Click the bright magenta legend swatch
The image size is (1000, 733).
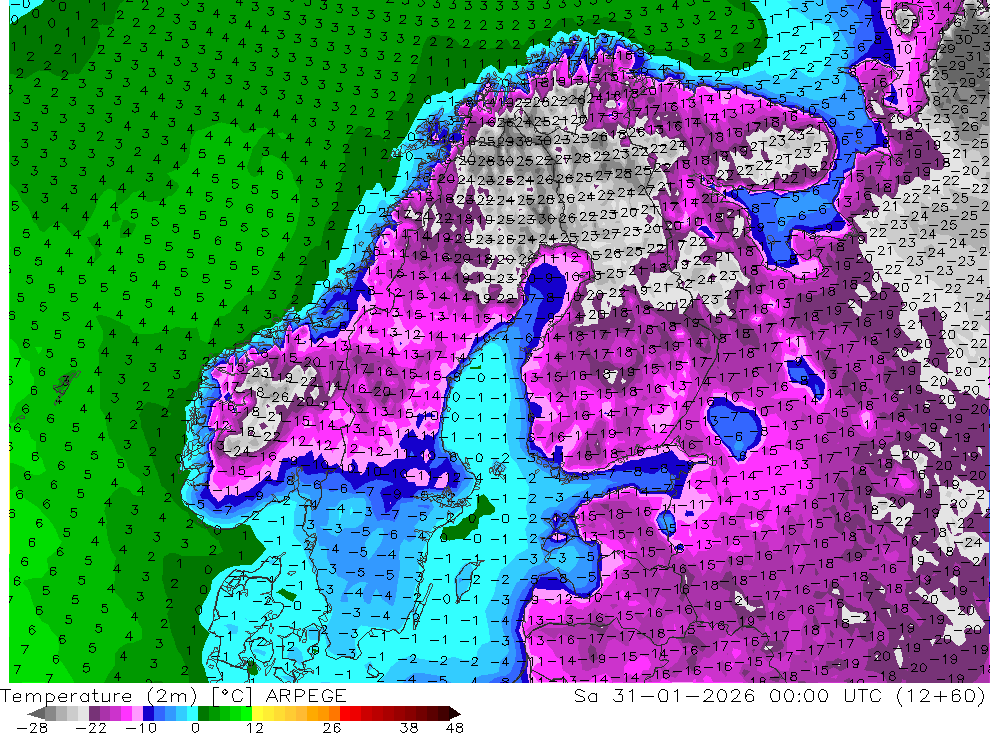[x=126, y=713]
